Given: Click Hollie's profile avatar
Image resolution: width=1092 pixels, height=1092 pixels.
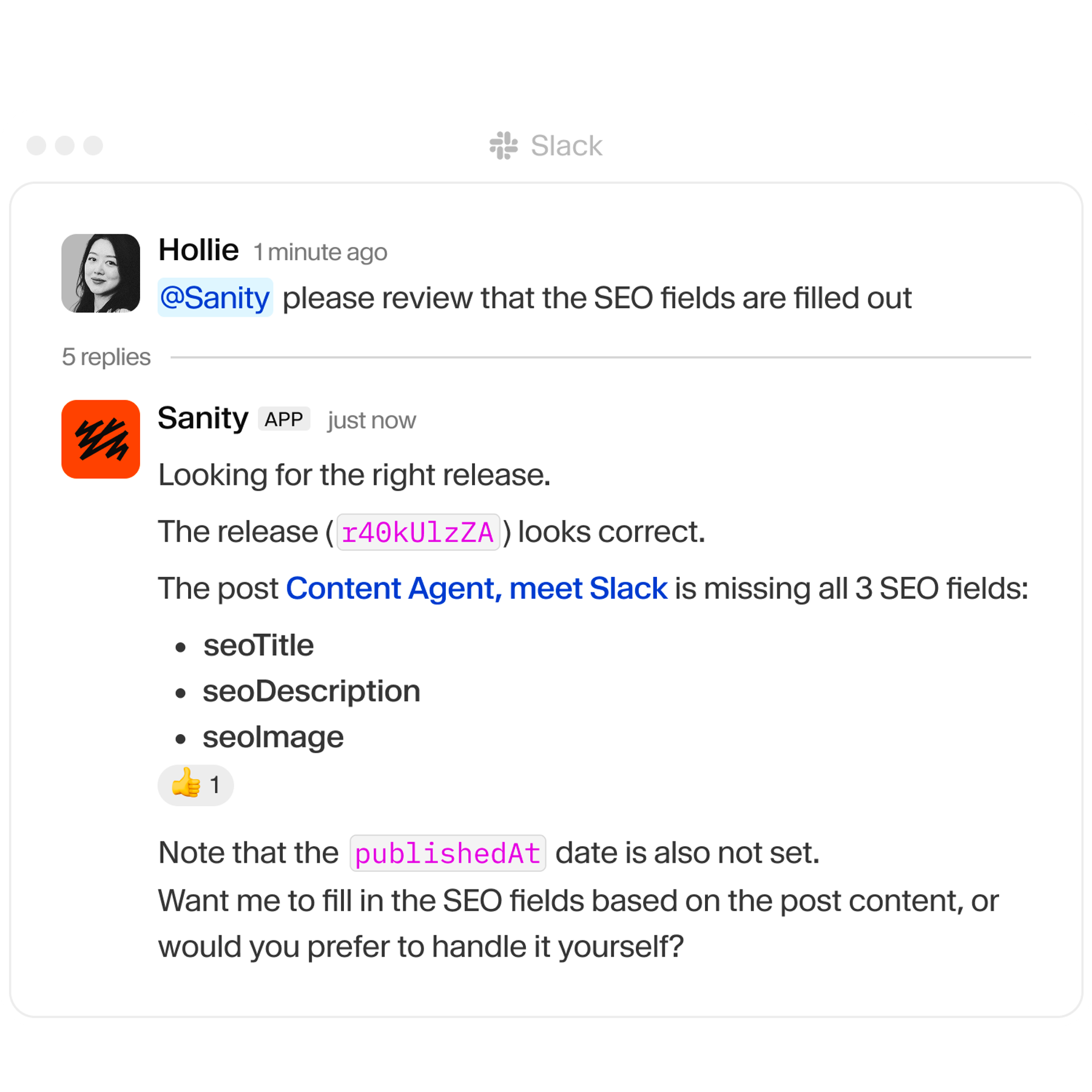Looking at the screenshot, I should pyautogui.click(x=101, y=274).
